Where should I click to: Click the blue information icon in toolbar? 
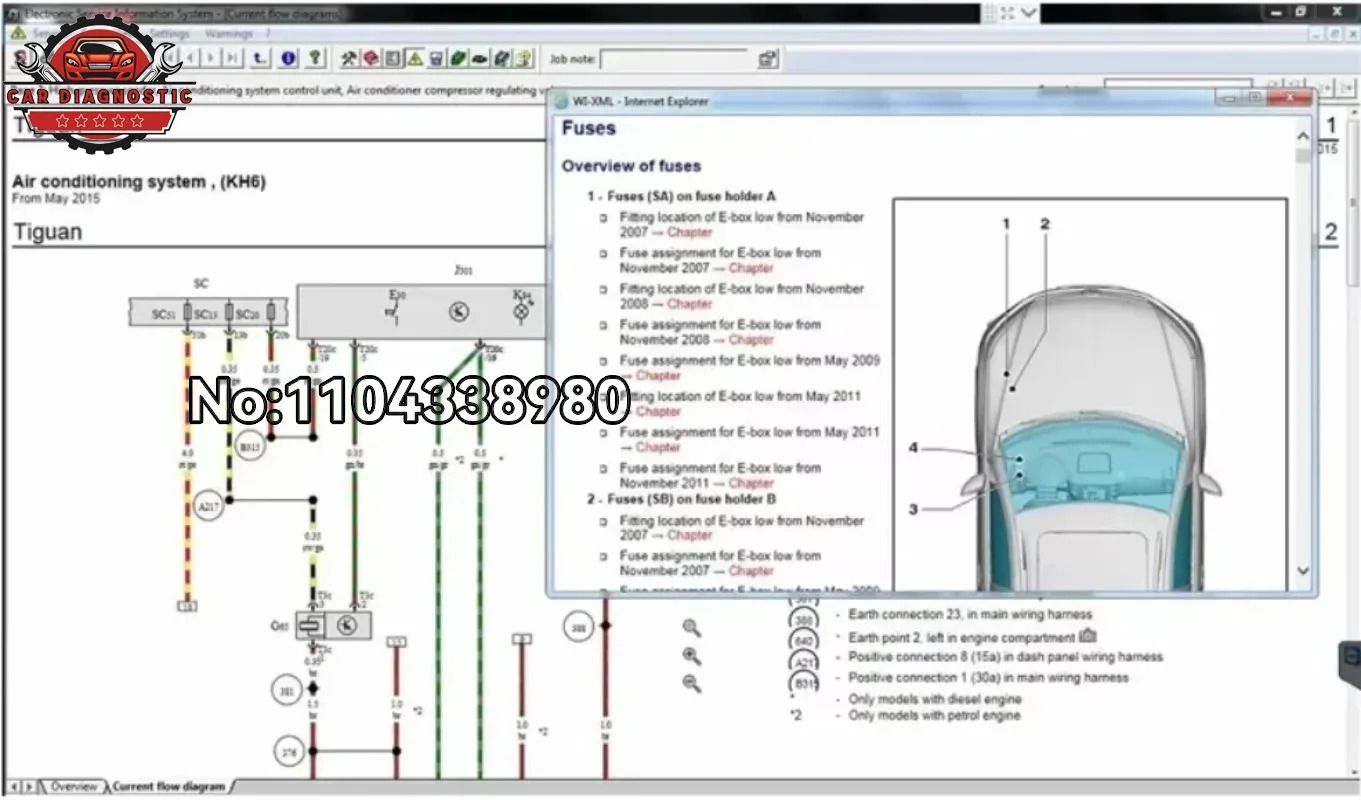coord(289,59)
